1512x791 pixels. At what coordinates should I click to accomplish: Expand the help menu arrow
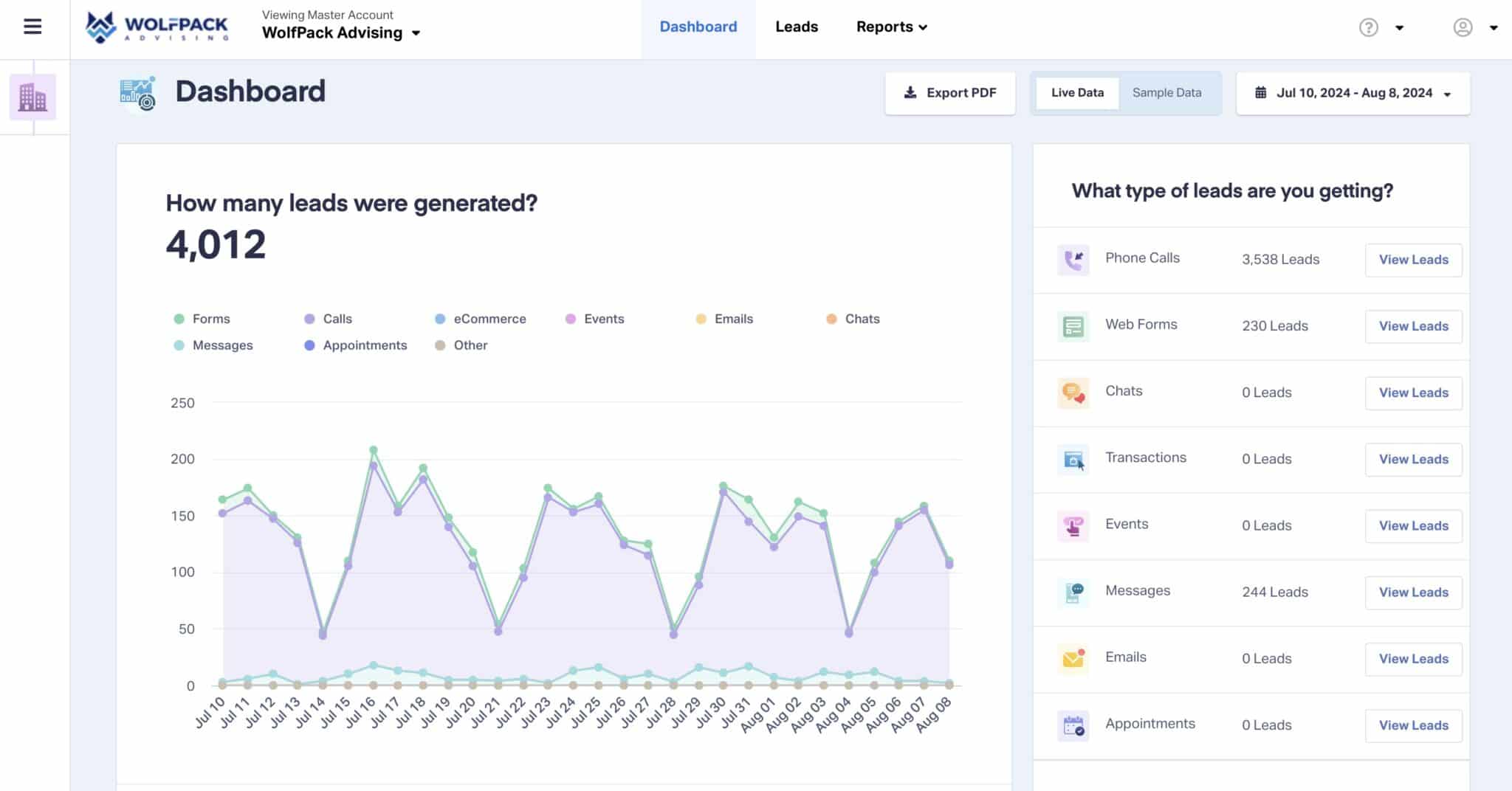(x=1399, y=28)
